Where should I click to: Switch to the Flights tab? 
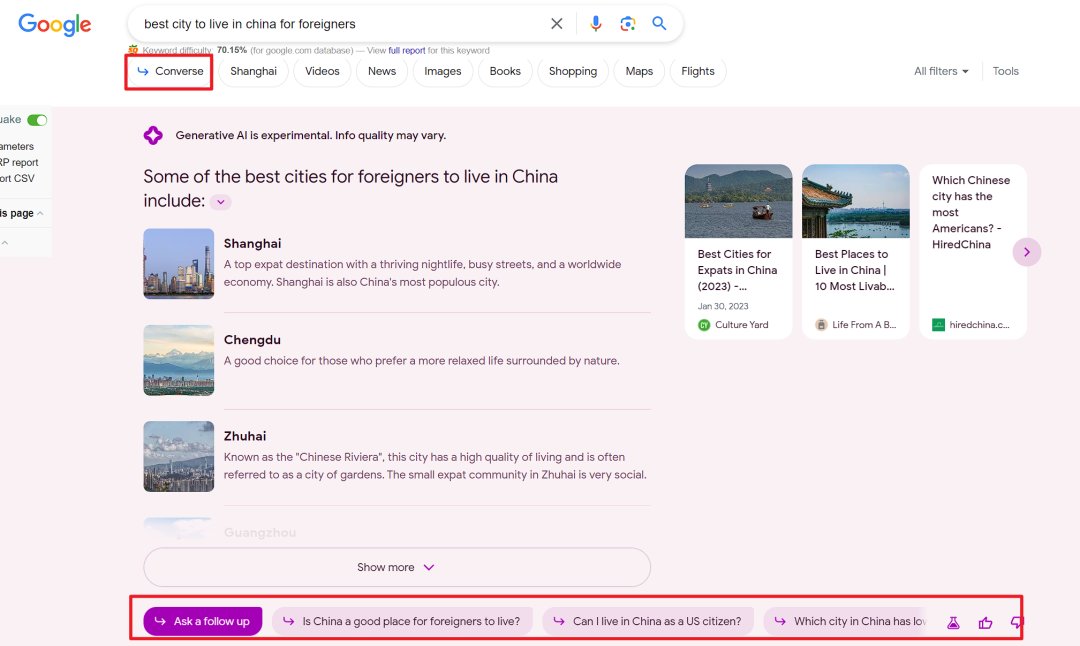tap(698, 72)
